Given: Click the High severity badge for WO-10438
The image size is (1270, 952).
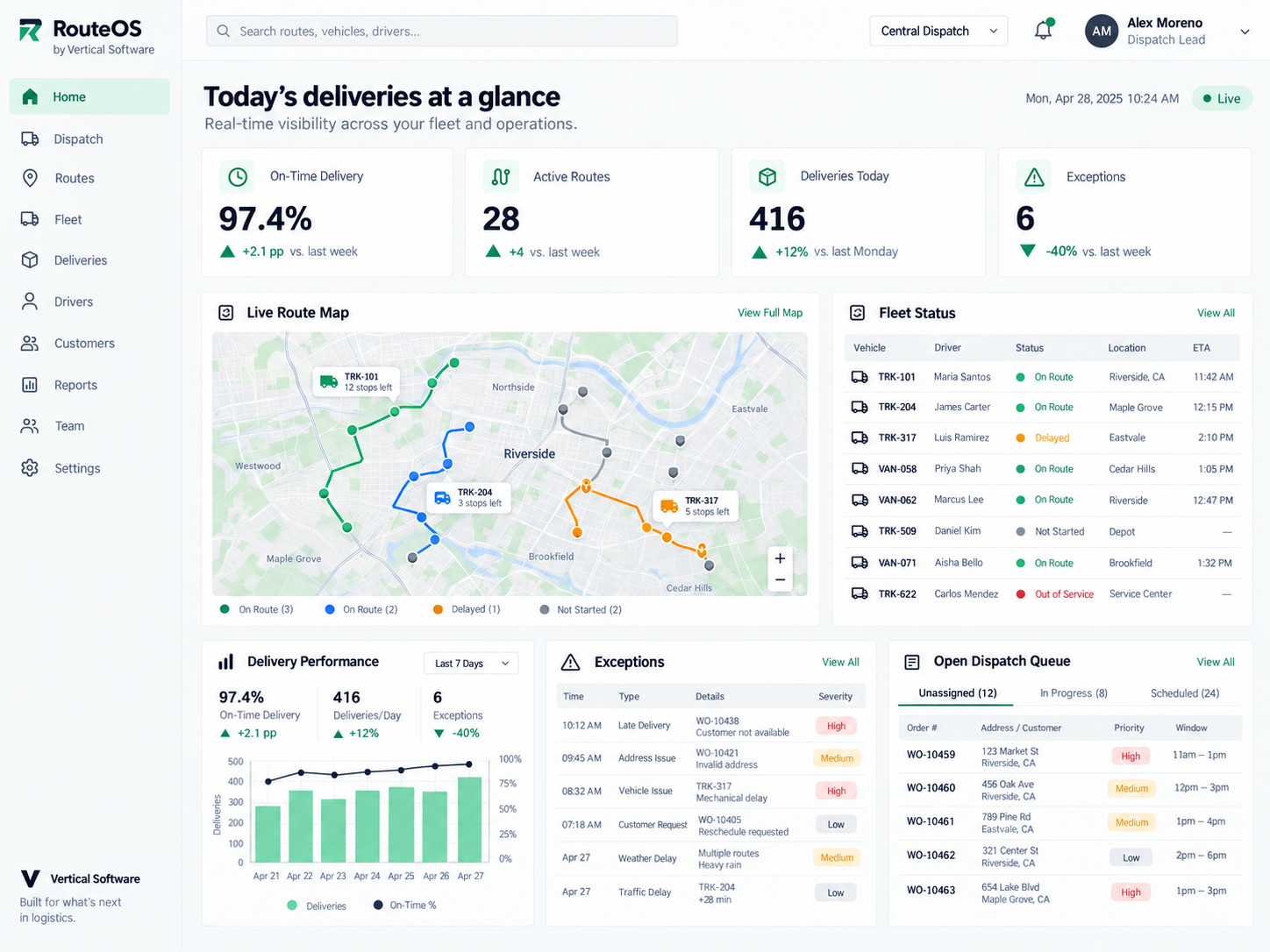Looking at the screenshot, I should 836,726.
